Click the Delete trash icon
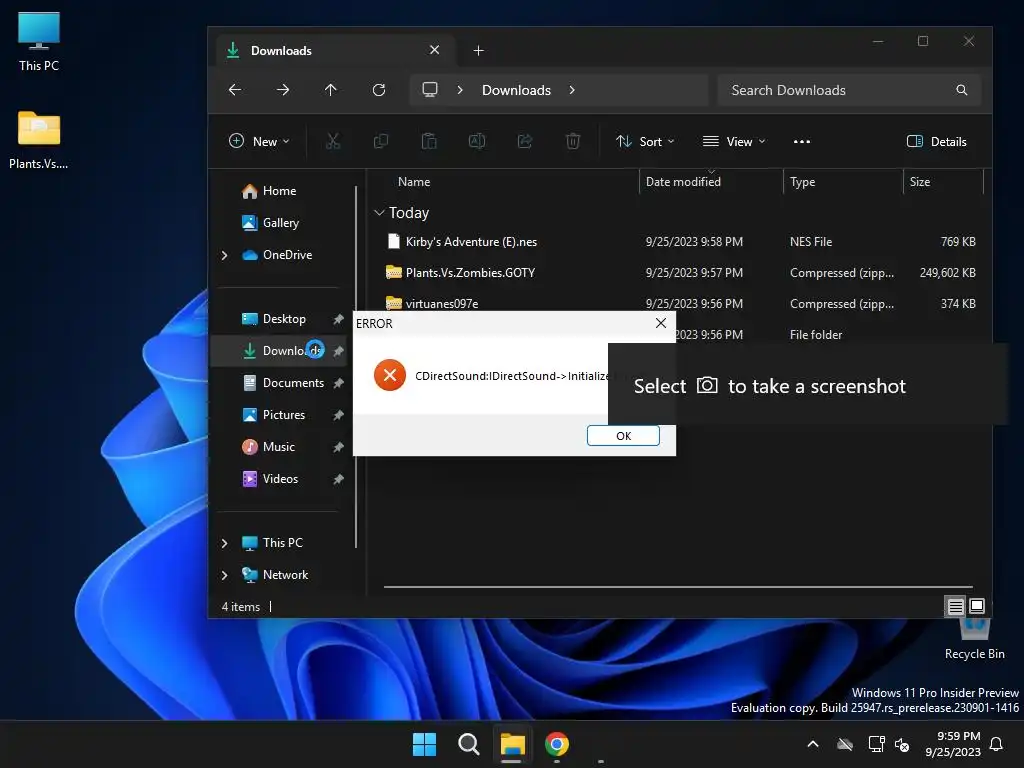The image size is (1024, 768). tap(573, 141)
